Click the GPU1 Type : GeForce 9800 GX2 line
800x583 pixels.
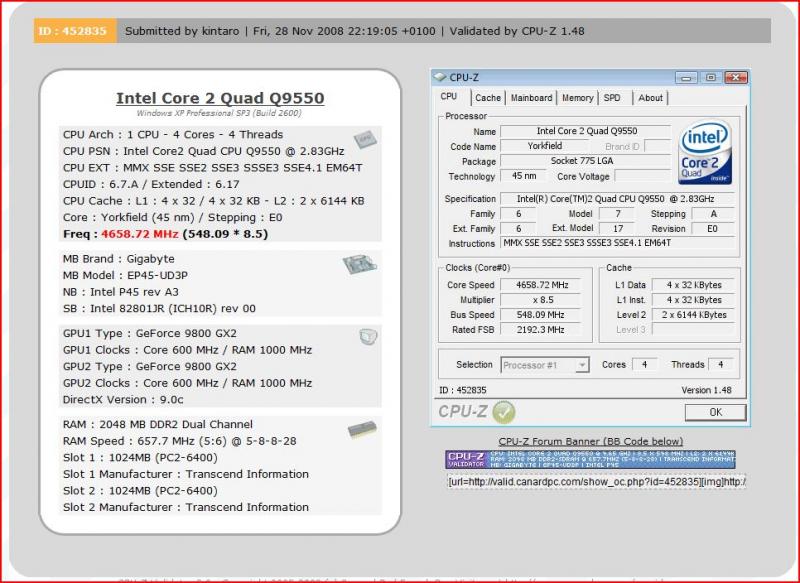(x=150, y=334)
